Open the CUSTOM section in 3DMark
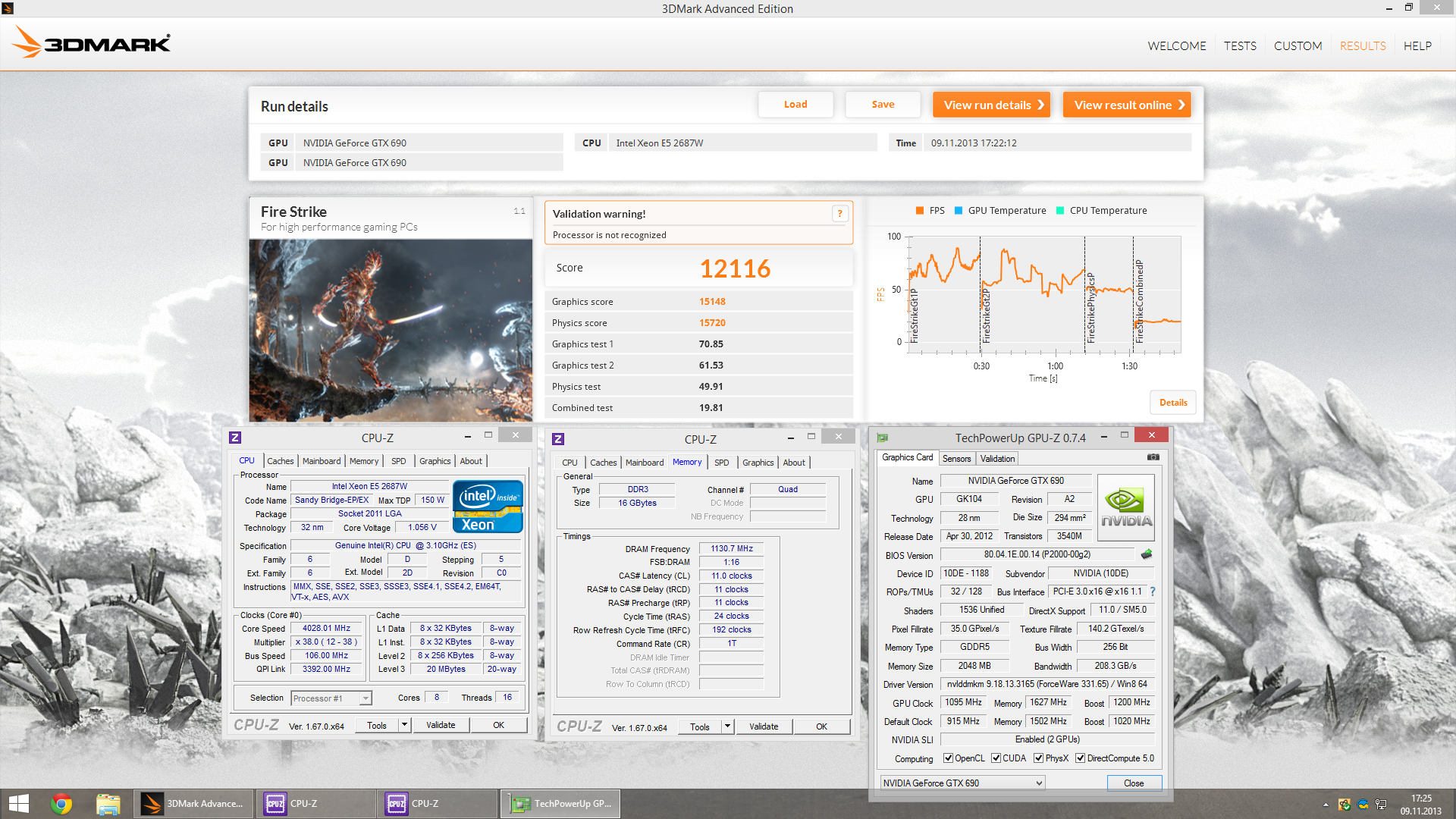This screenshot has height=819, width=1456. coord(1298,45)
